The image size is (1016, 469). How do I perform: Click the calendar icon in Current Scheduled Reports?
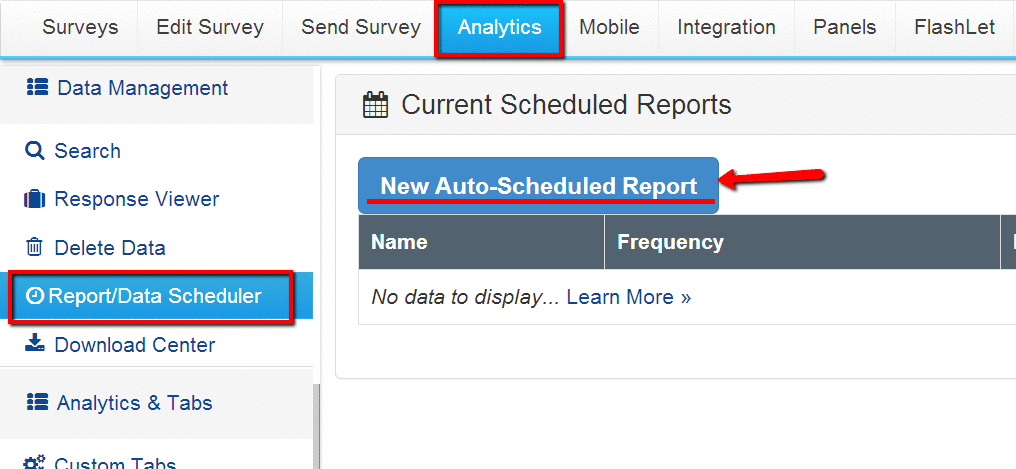point(375,105)
